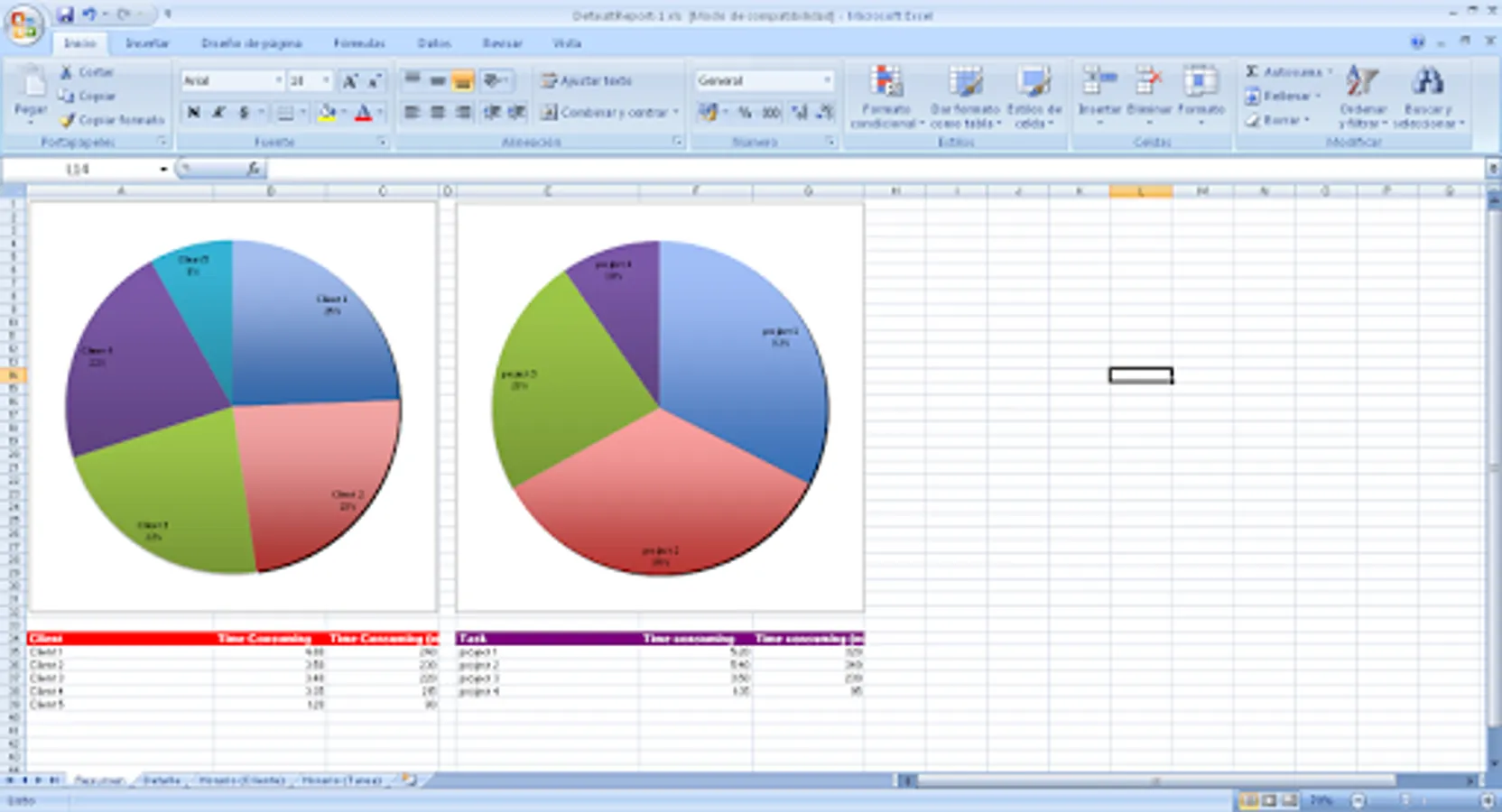Screen dimensions: 1502x812
Task: Align cell content to top
Action: pyautogui.click(x=412, y=81)
